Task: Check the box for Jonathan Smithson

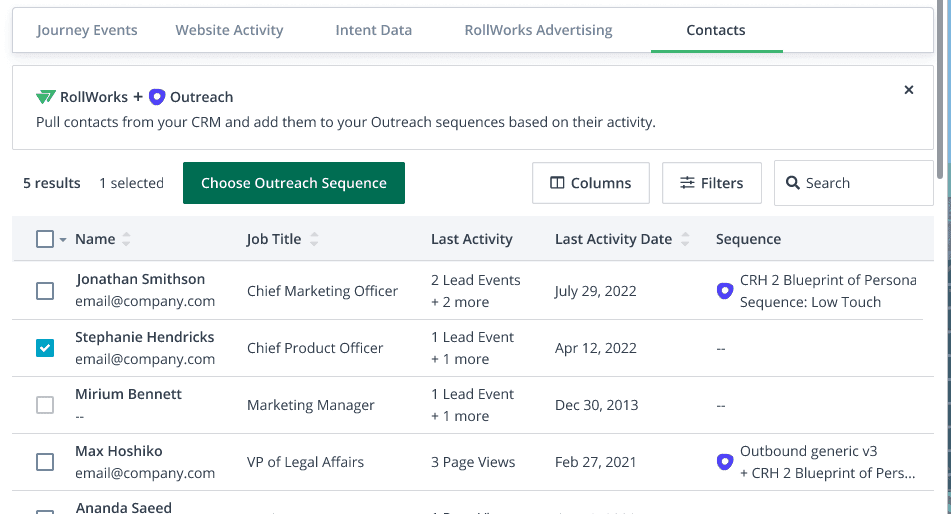Action: 45,291
